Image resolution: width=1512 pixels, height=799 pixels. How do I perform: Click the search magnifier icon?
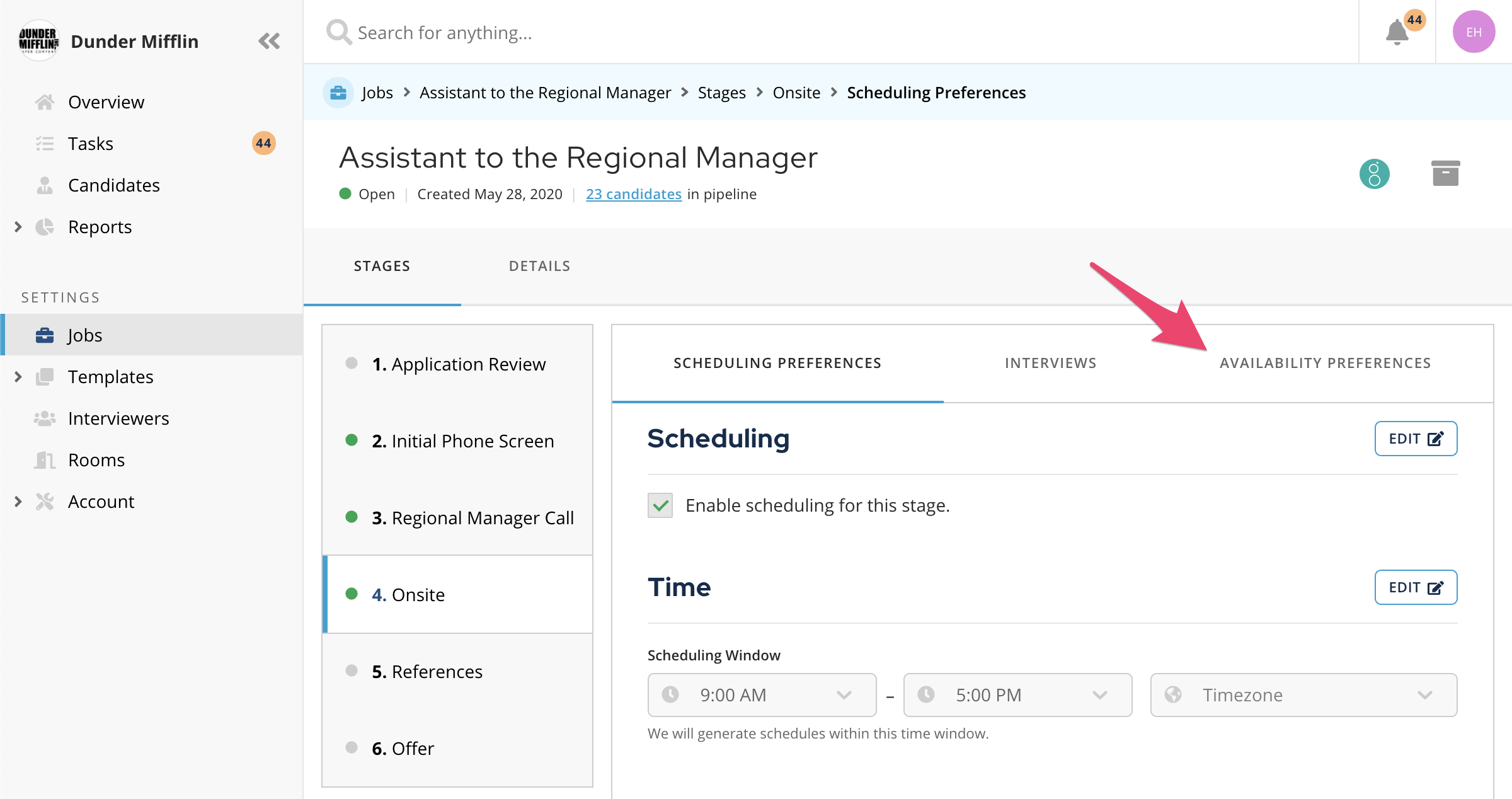(x=338, y=32)
